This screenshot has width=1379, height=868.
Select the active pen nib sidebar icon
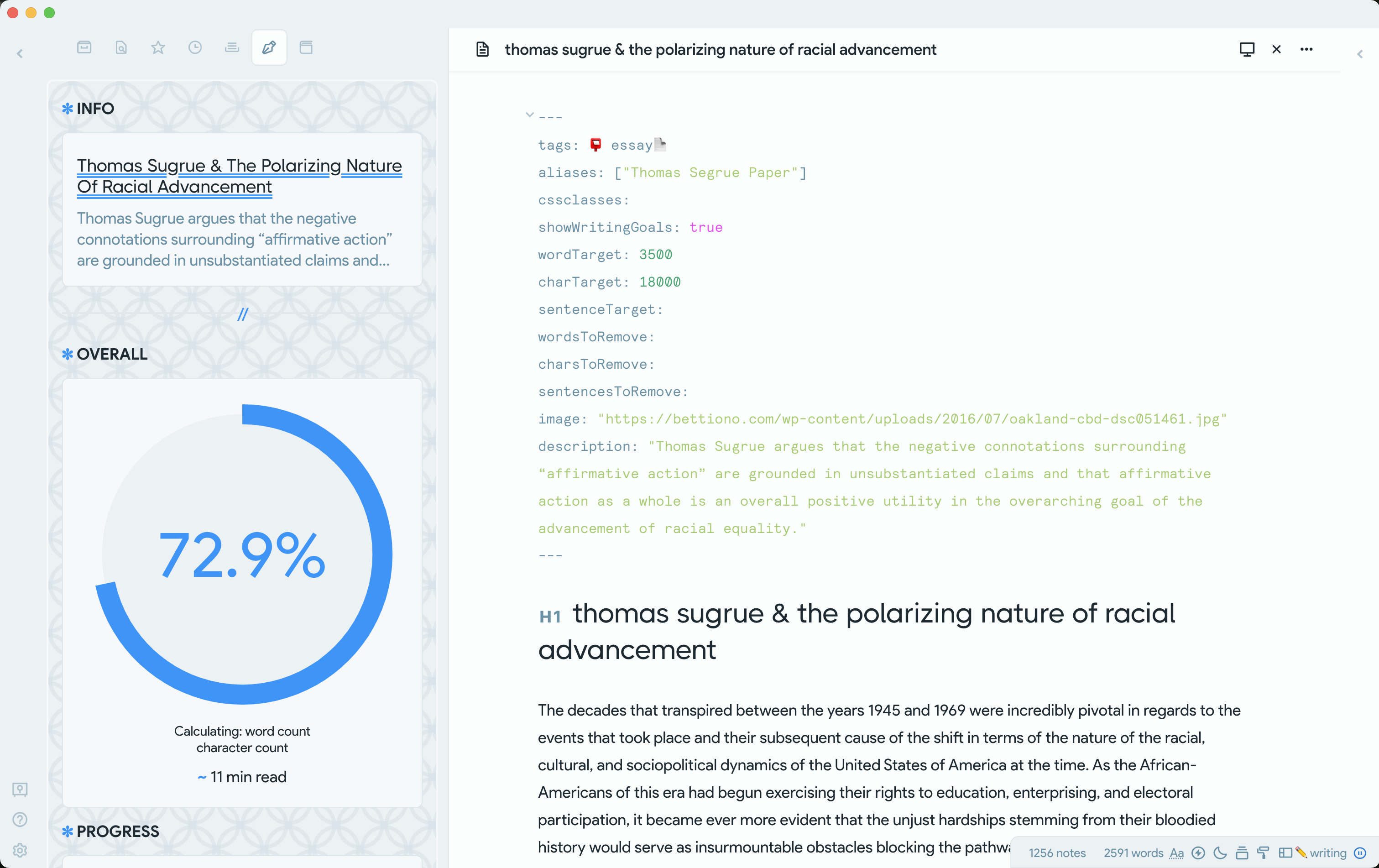tap(269, 47)
